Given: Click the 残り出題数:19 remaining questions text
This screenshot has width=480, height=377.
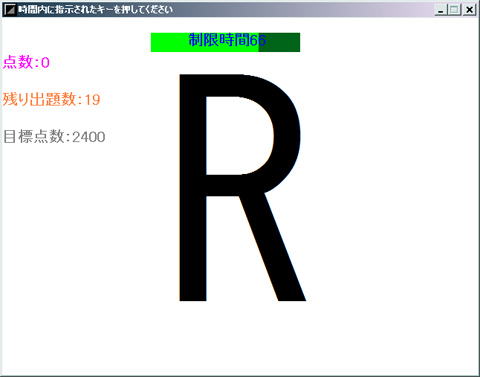Looking at the screenshot, I should [x=51, y=99].
